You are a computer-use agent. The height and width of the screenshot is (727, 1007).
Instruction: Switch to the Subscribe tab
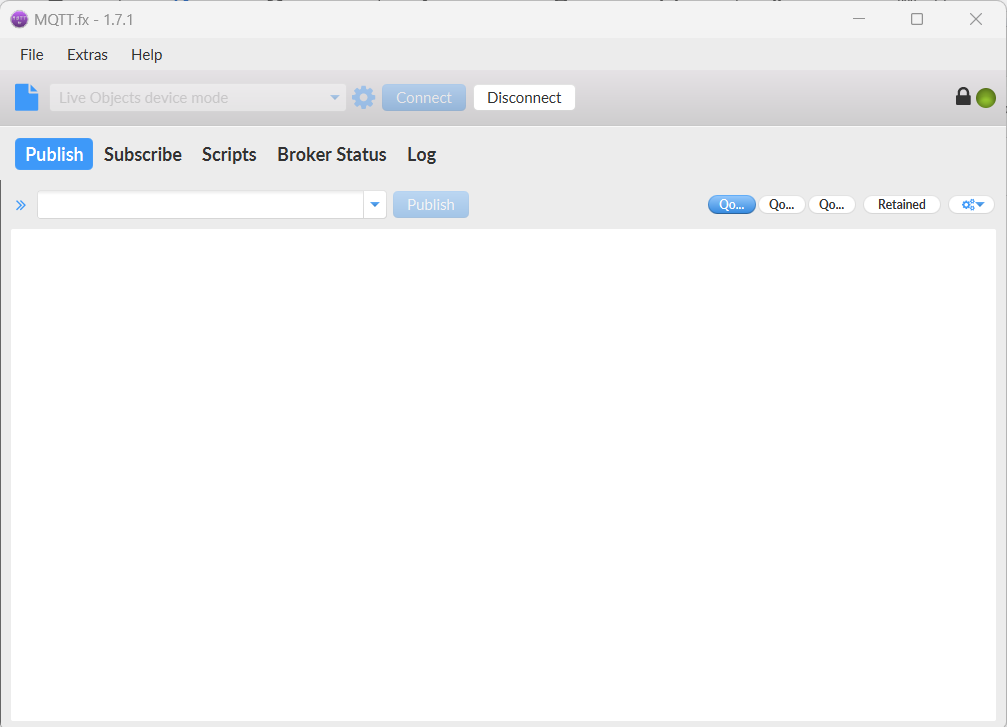(x=143, y=154)
